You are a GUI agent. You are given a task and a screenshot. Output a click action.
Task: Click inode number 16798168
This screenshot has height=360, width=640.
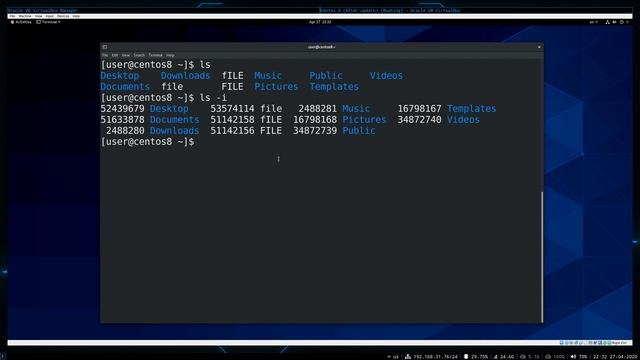pyautogui.click(x=315, y=120)
